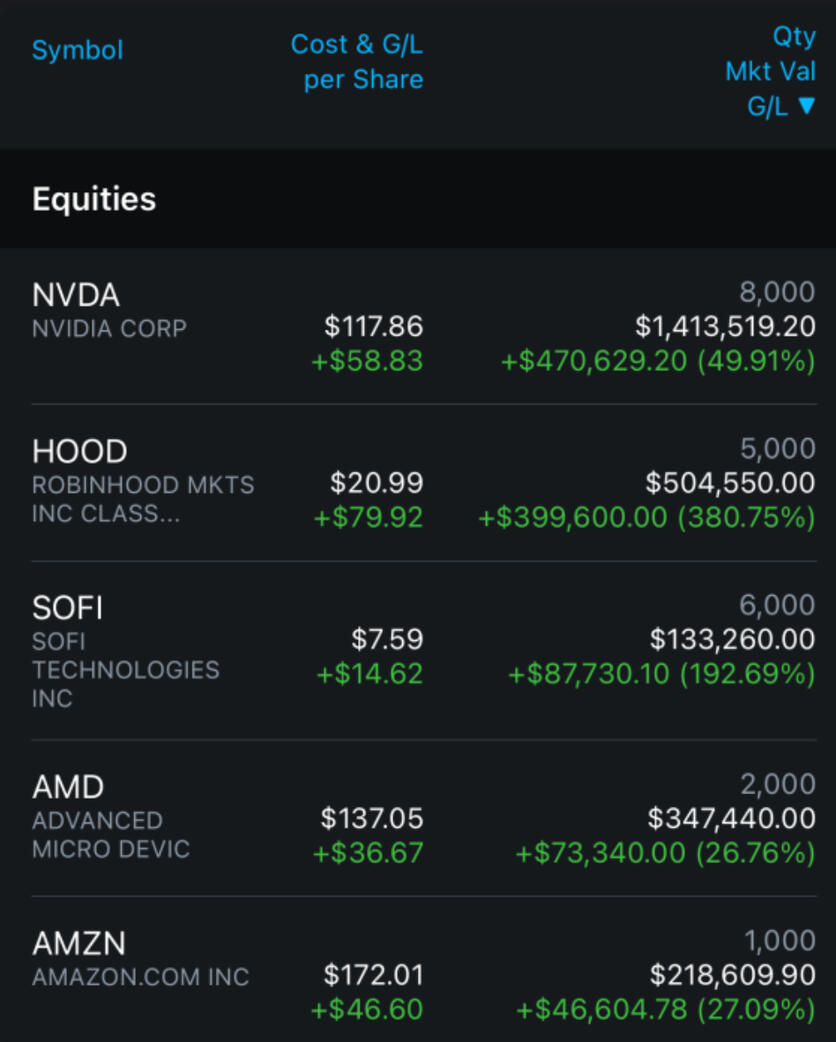
Task: Select the SOFI ticker symbol
Action: click(x=67, y=608)
